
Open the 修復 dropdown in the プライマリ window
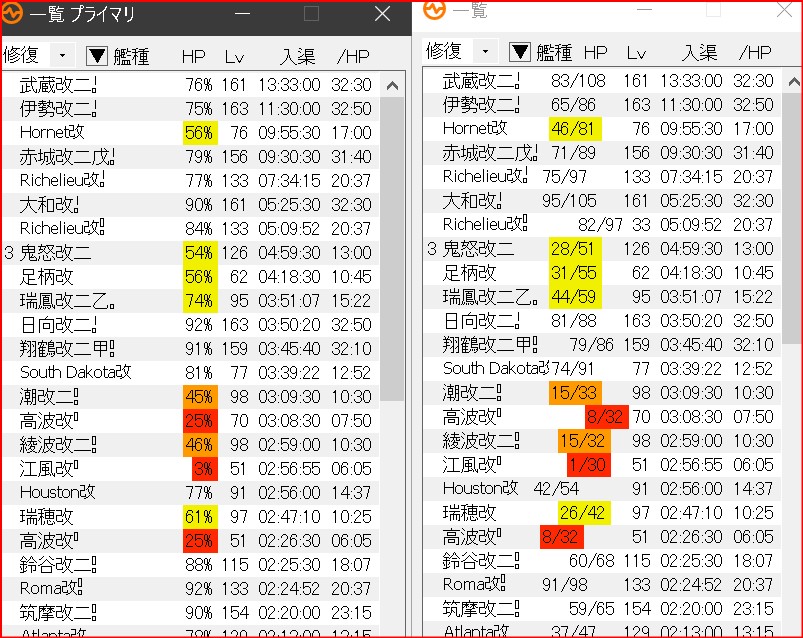[x=62, y=56]
